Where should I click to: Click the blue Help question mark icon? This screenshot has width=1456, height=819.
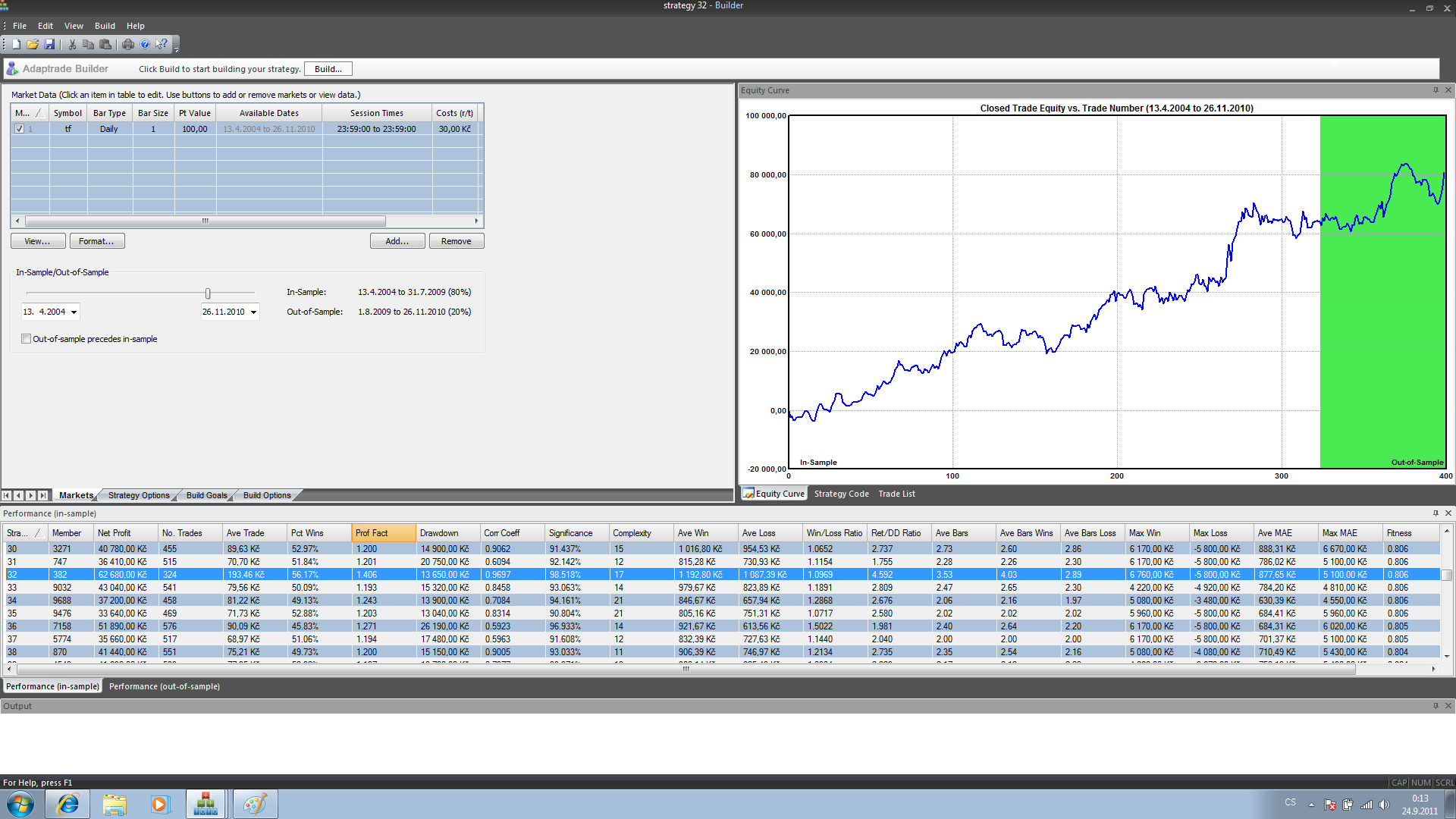(145, 45)
